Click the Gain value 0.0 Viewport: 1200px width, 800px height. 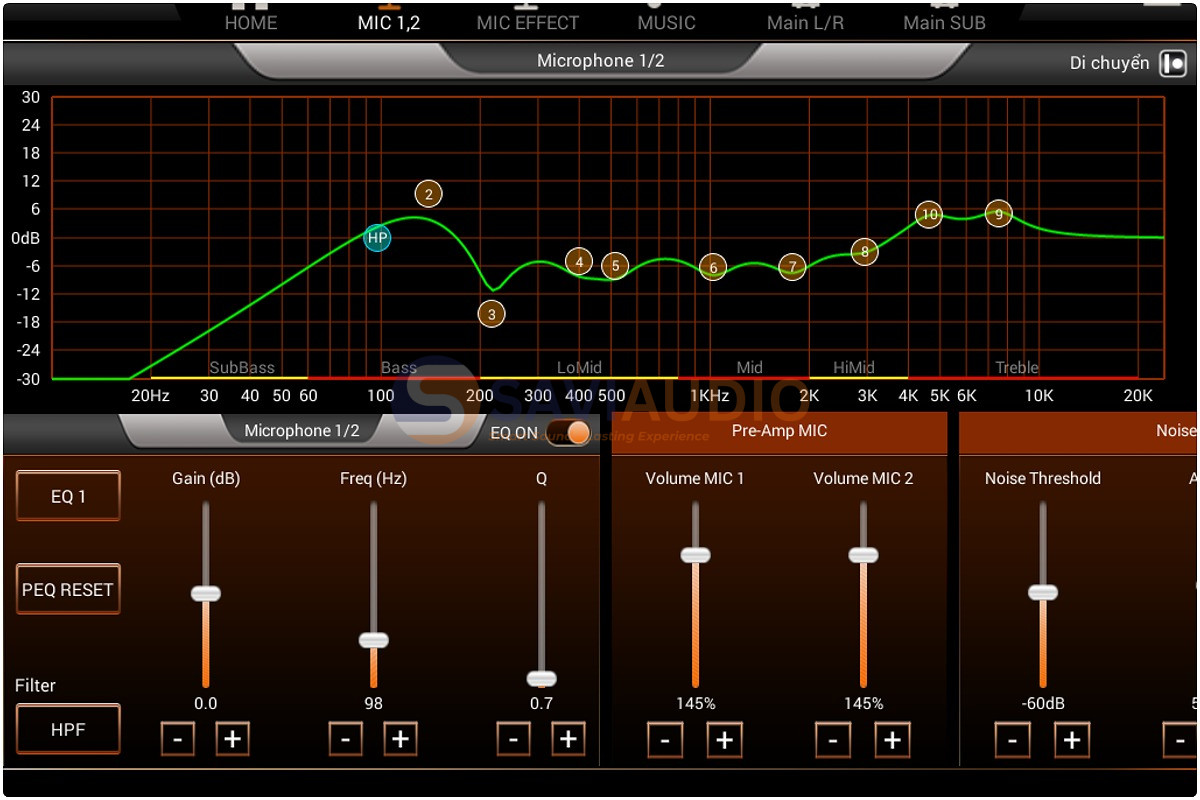pyautogui.click(x=206, y=703)
